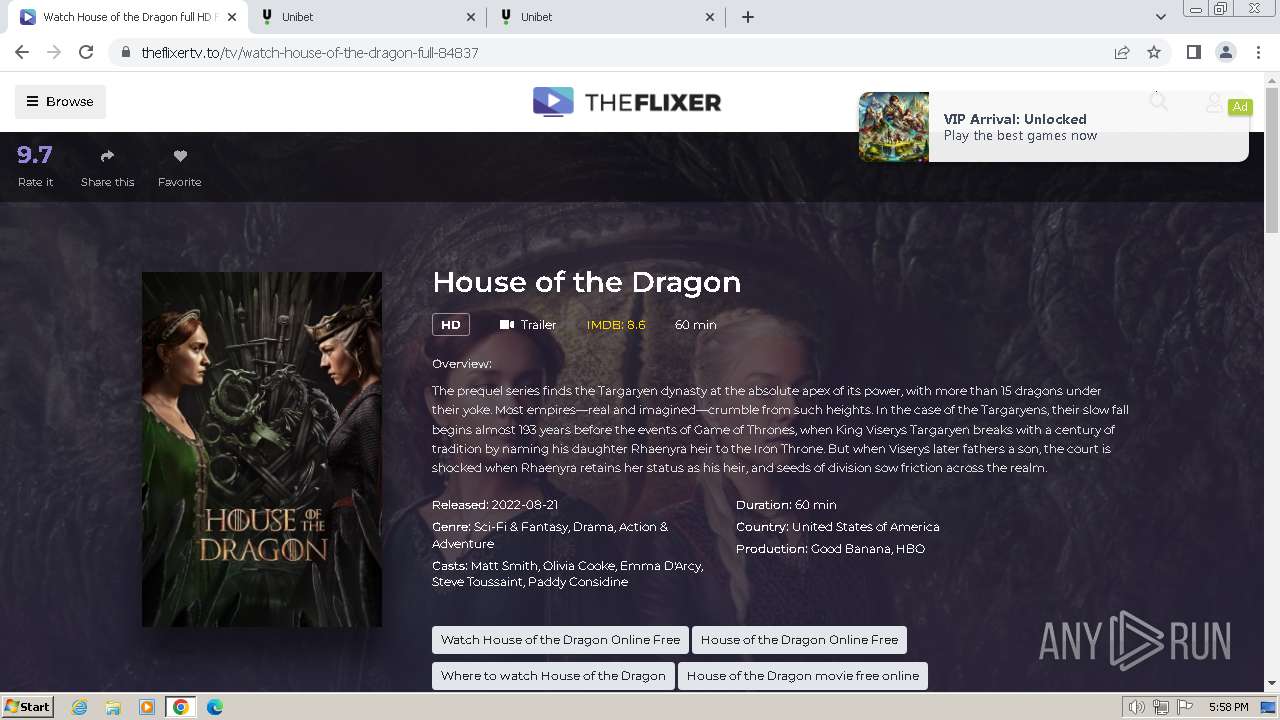Click the share page icon in address bar
Screen dimensions: 1280x720
click(1122, 52)
